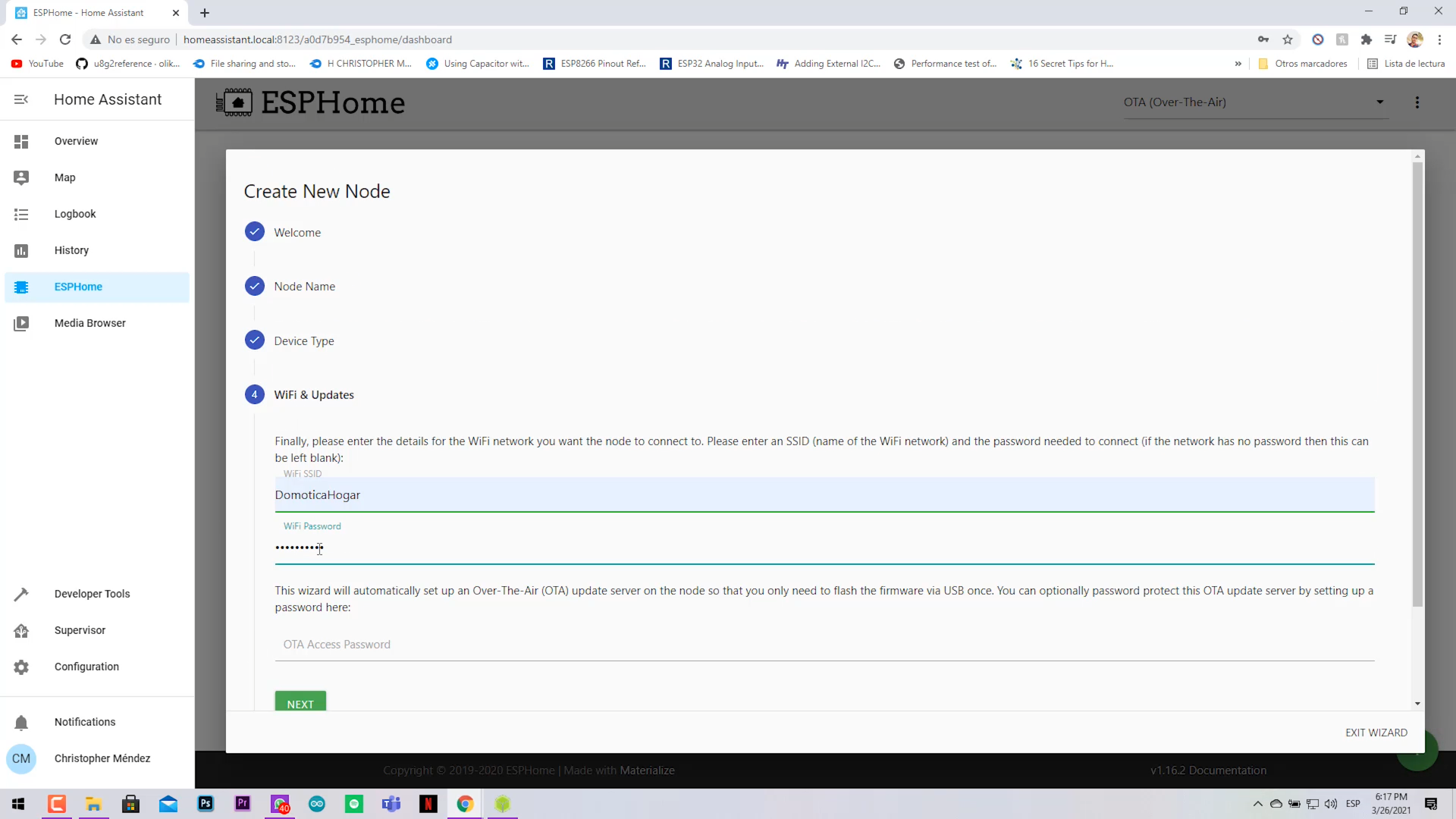Close the ESPHome - Home Assistant tab
Viewport: 1456px width, 819px height.
click(x=176, y=13)
